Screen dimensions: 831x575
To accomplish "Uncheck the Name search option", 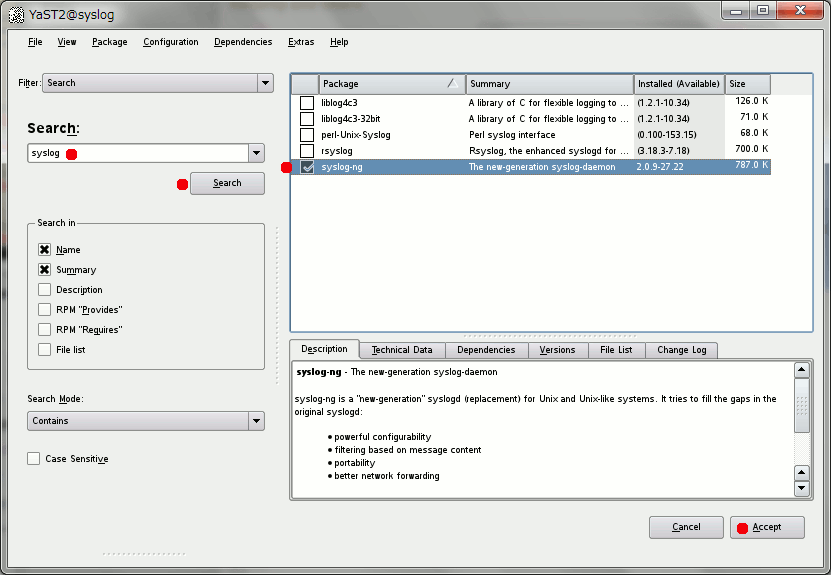I will click(x=45, y=250).
